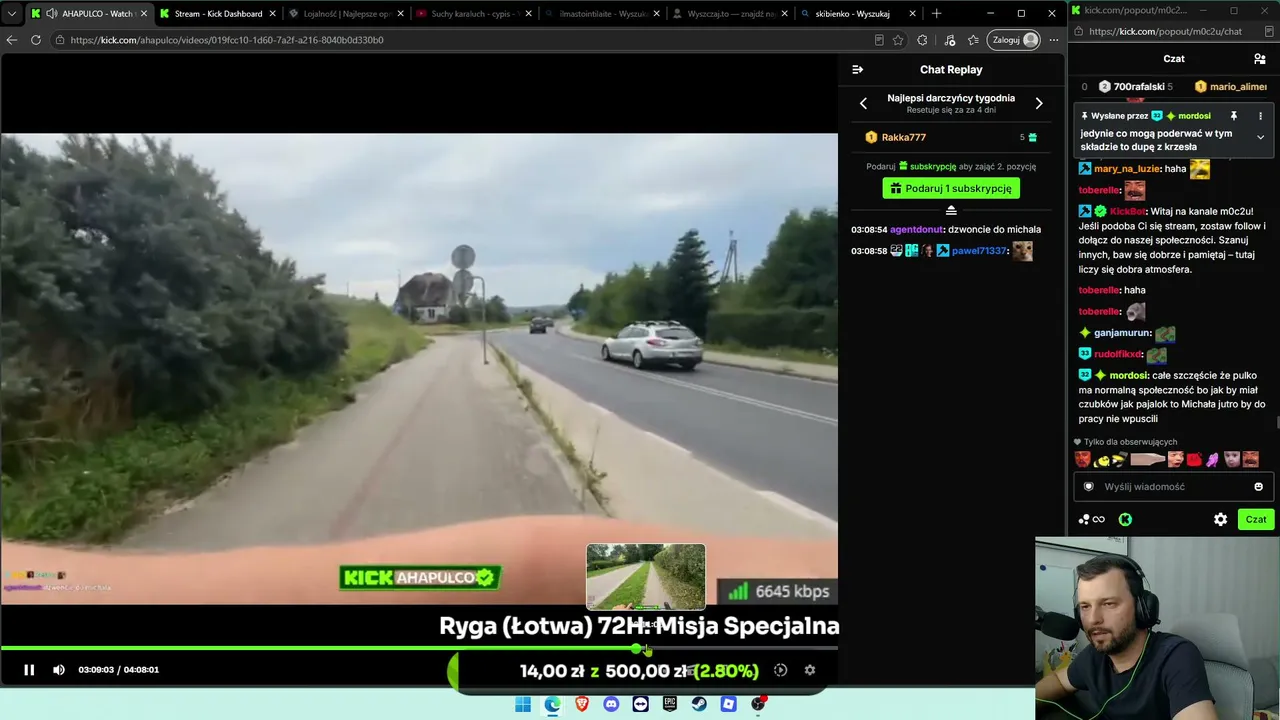Screen dimensions: 1280x720
Task: Unpin the pinned mordosi message
Action: pyautogui.click(x=1234, y=116)
